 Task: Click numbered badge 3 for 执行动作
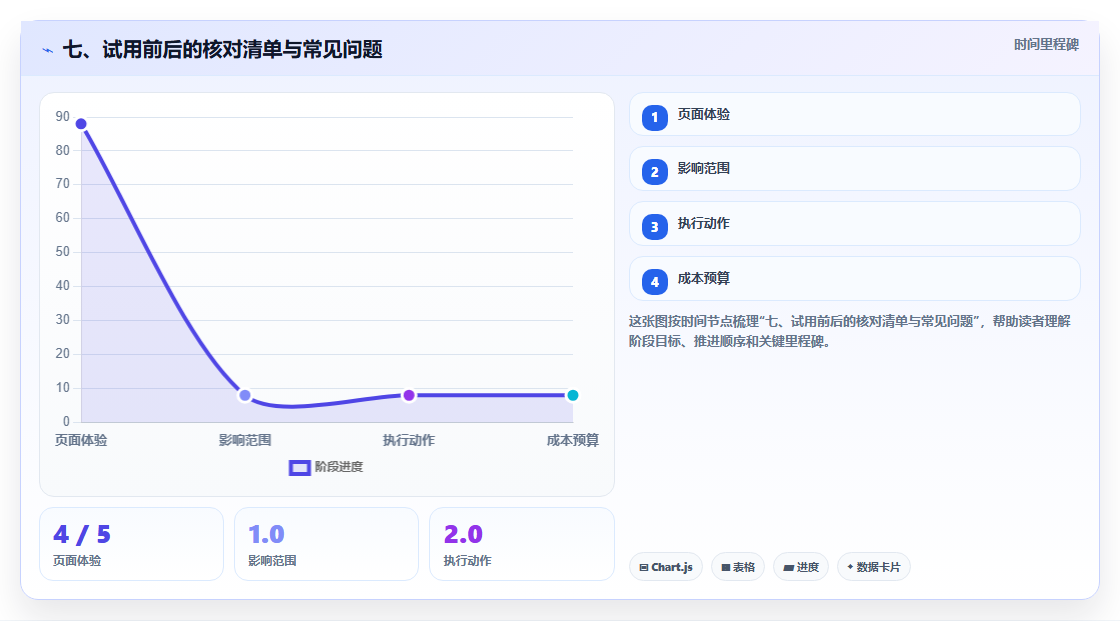[654, 227]
